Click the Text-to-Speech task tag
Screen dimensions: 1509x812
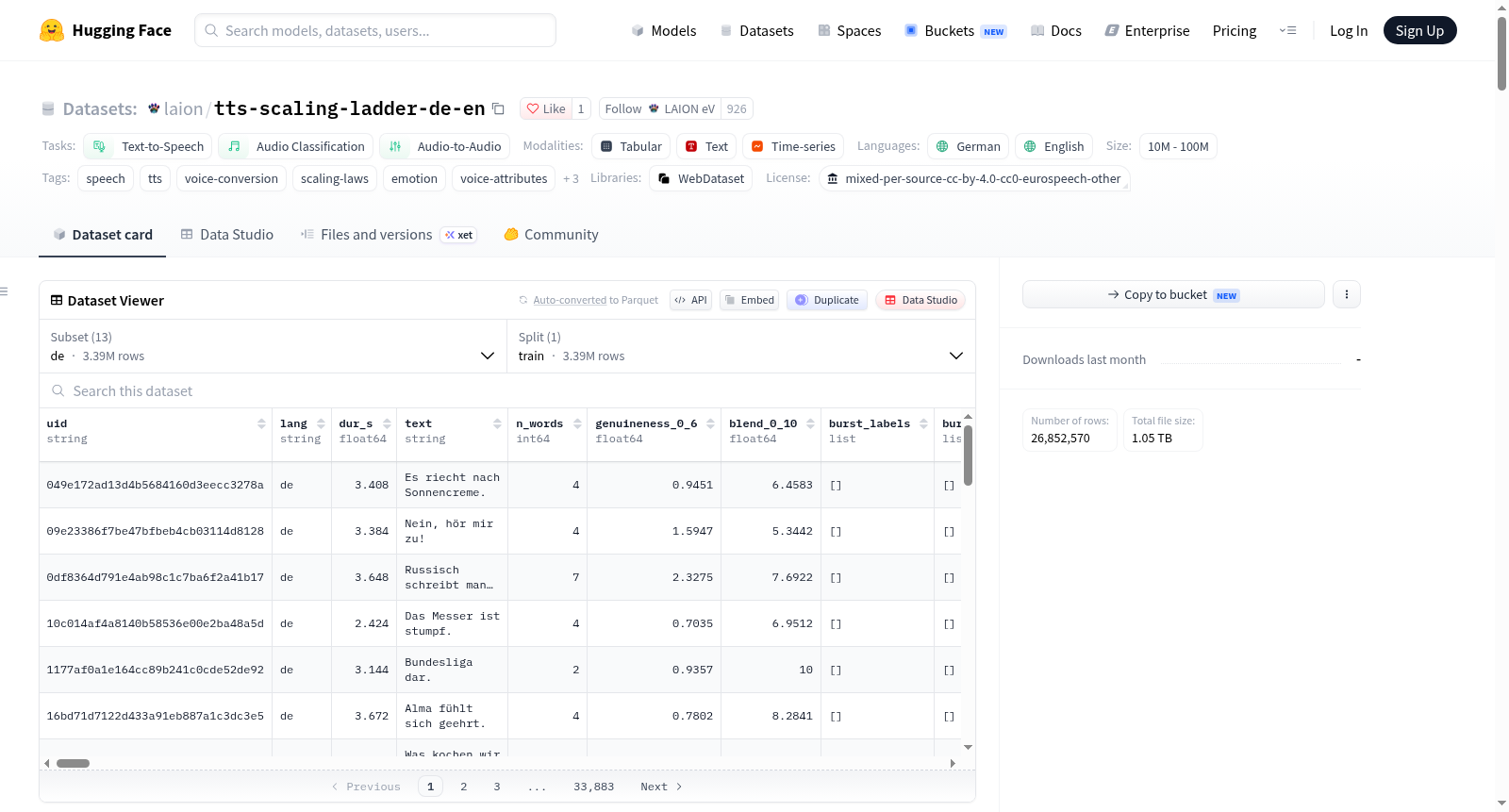(148, 146)
